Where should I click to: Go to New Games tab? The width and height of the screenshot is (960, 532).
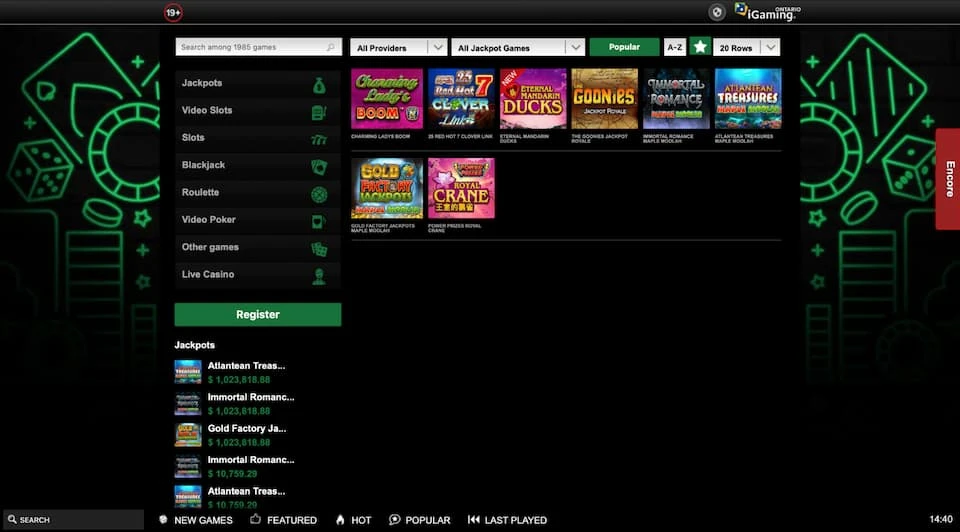click(x=196, y=520)
